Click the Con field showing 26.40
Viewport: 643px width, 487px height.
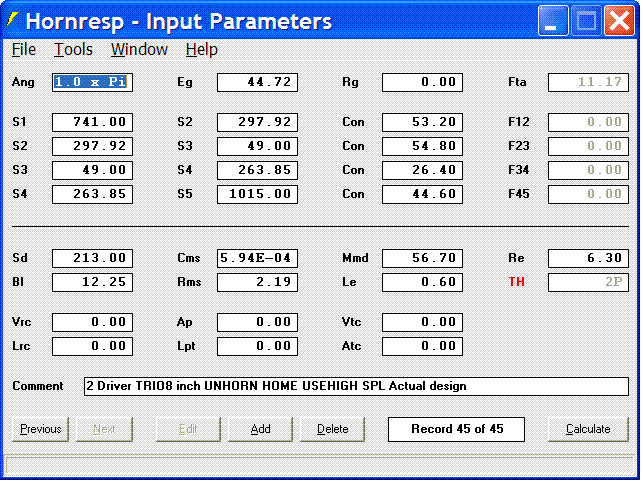coord(422,171)
